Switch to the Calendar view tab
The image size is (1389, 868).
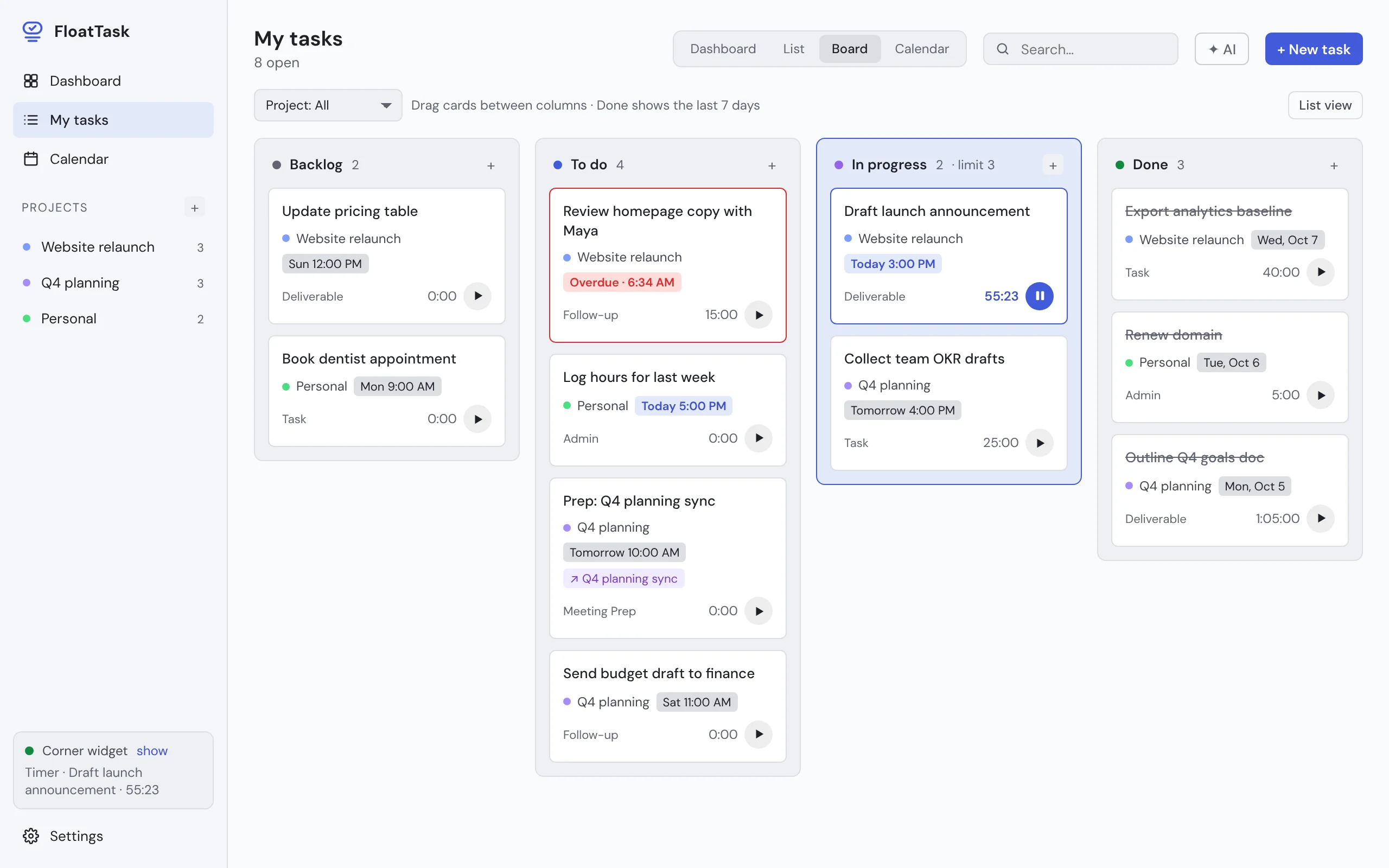[x=921, y=49]
